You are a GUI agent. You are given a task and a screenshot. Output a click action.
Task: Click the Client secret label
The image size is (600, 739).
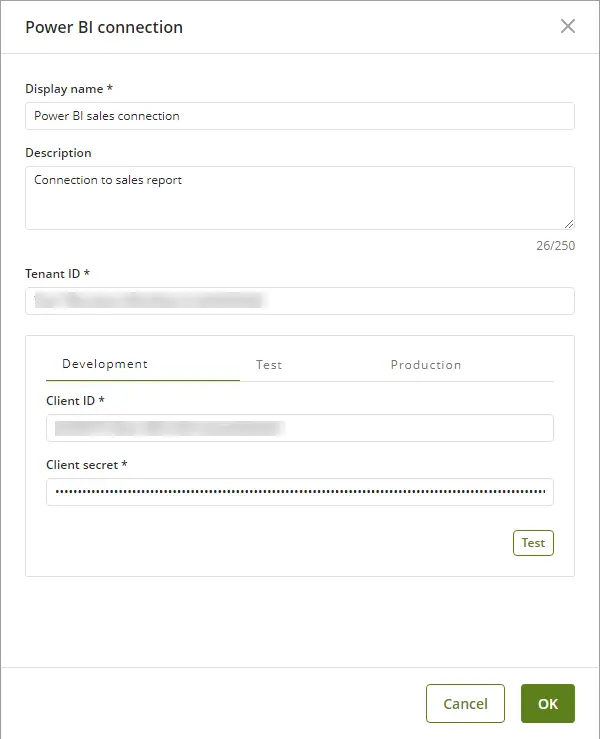pyautogui.click(x=87, y=465)
